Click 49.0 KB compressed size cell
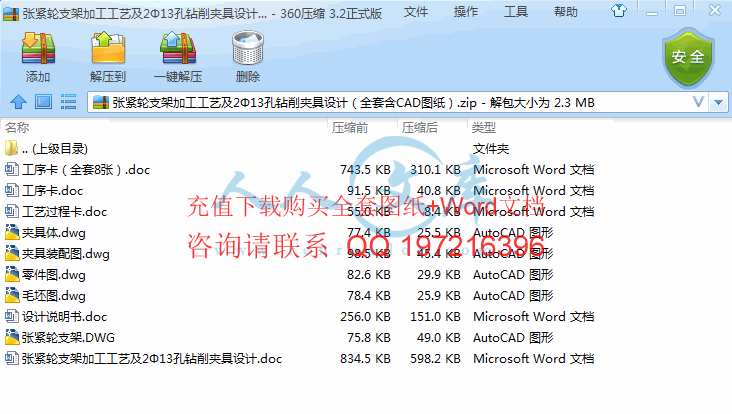Viewport: 732px width, 414px height. coord(438,337)
